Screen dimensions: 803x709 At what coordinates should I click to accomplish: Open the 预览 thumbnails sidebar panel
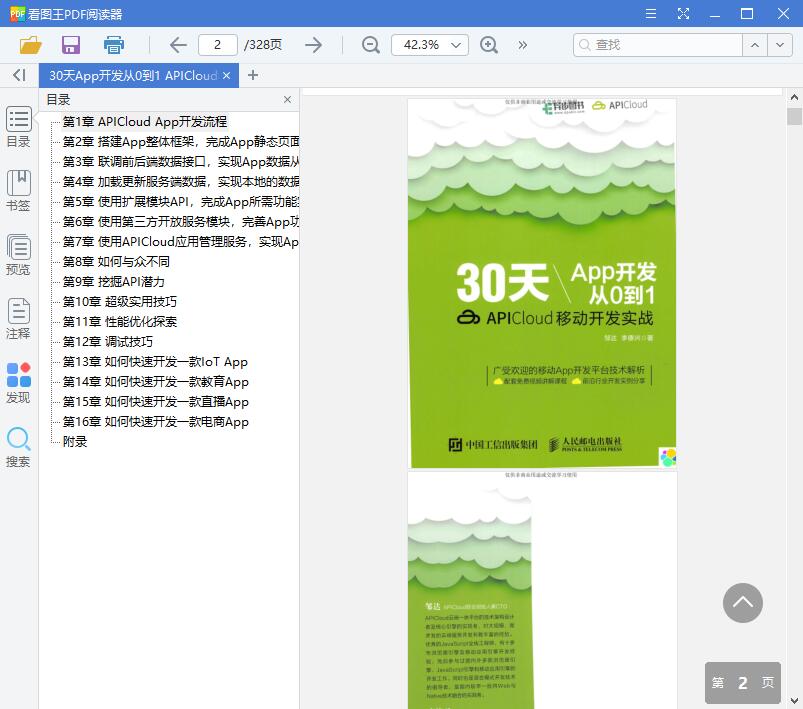coord(18,255)
